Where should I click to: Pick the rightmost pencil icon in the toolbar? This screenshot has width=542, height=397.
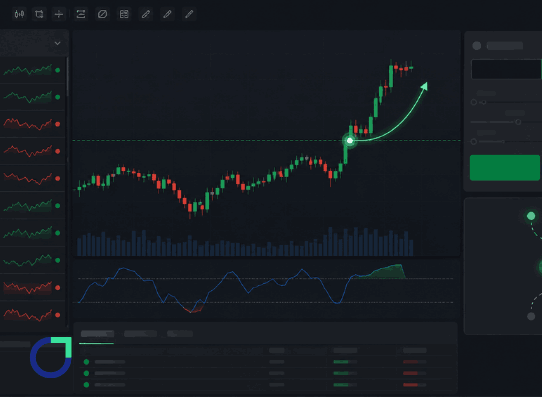tap(189, 14)
